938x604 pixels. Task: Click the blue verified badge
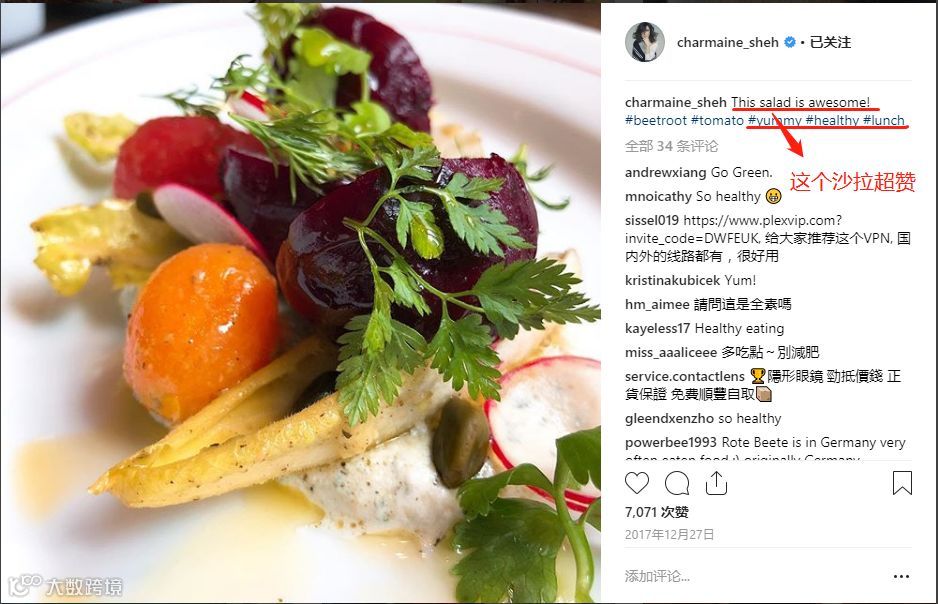pos(790,42)
